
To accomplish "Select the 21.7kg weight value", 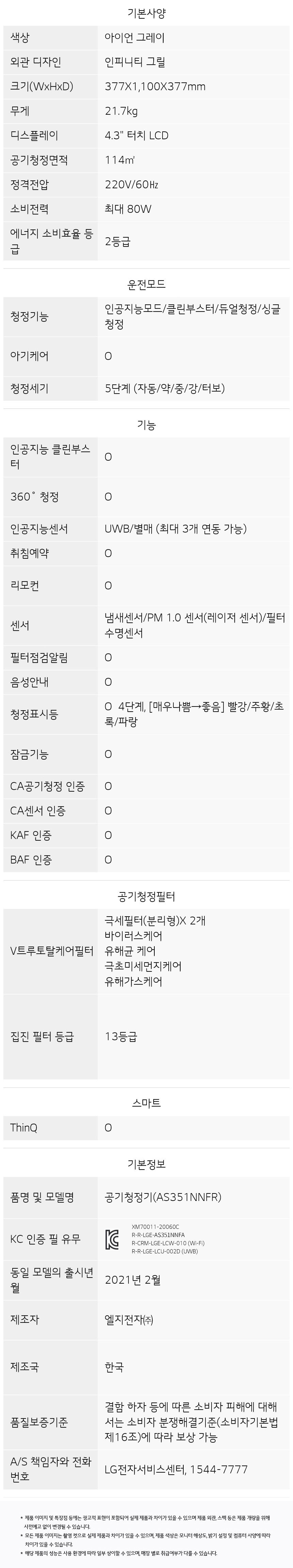I will tap(121, 111).
